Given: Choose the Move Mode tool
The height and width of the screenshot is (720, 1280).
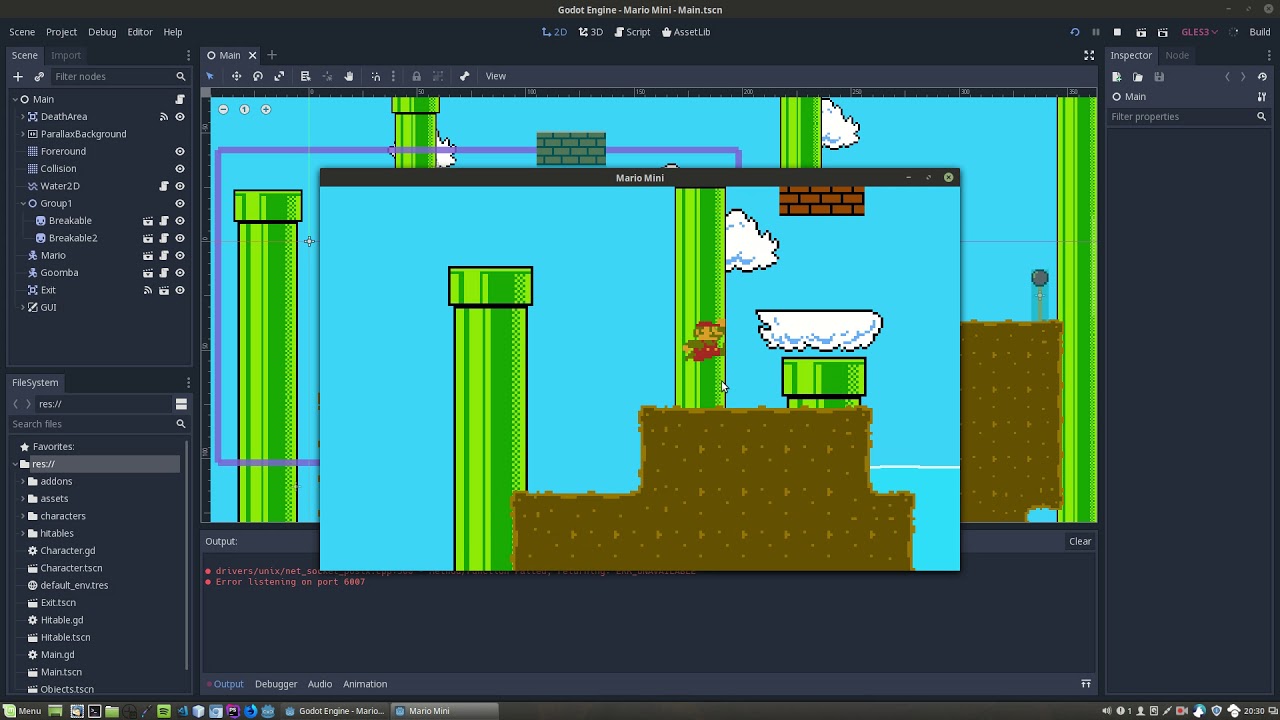Looking at the screenshot, I should (236, 76).
